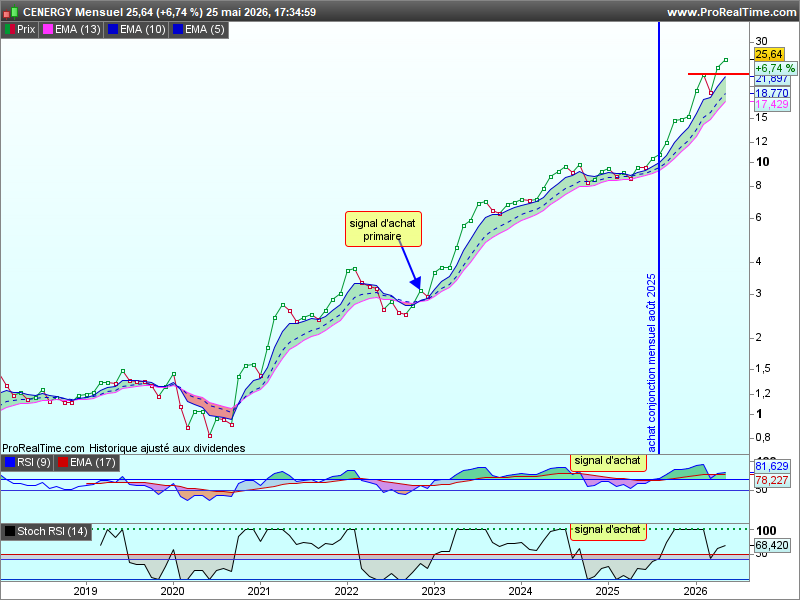The image size is (800, 600).
Task: Select the Stoch RSI (14) label
Action: click(53, 531)
